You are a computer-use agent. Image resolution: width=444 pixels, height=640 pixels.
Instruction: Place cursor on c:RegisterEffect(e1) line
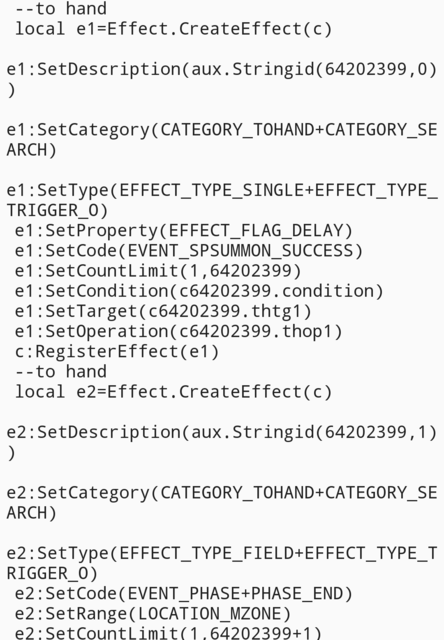coord(117,351)
